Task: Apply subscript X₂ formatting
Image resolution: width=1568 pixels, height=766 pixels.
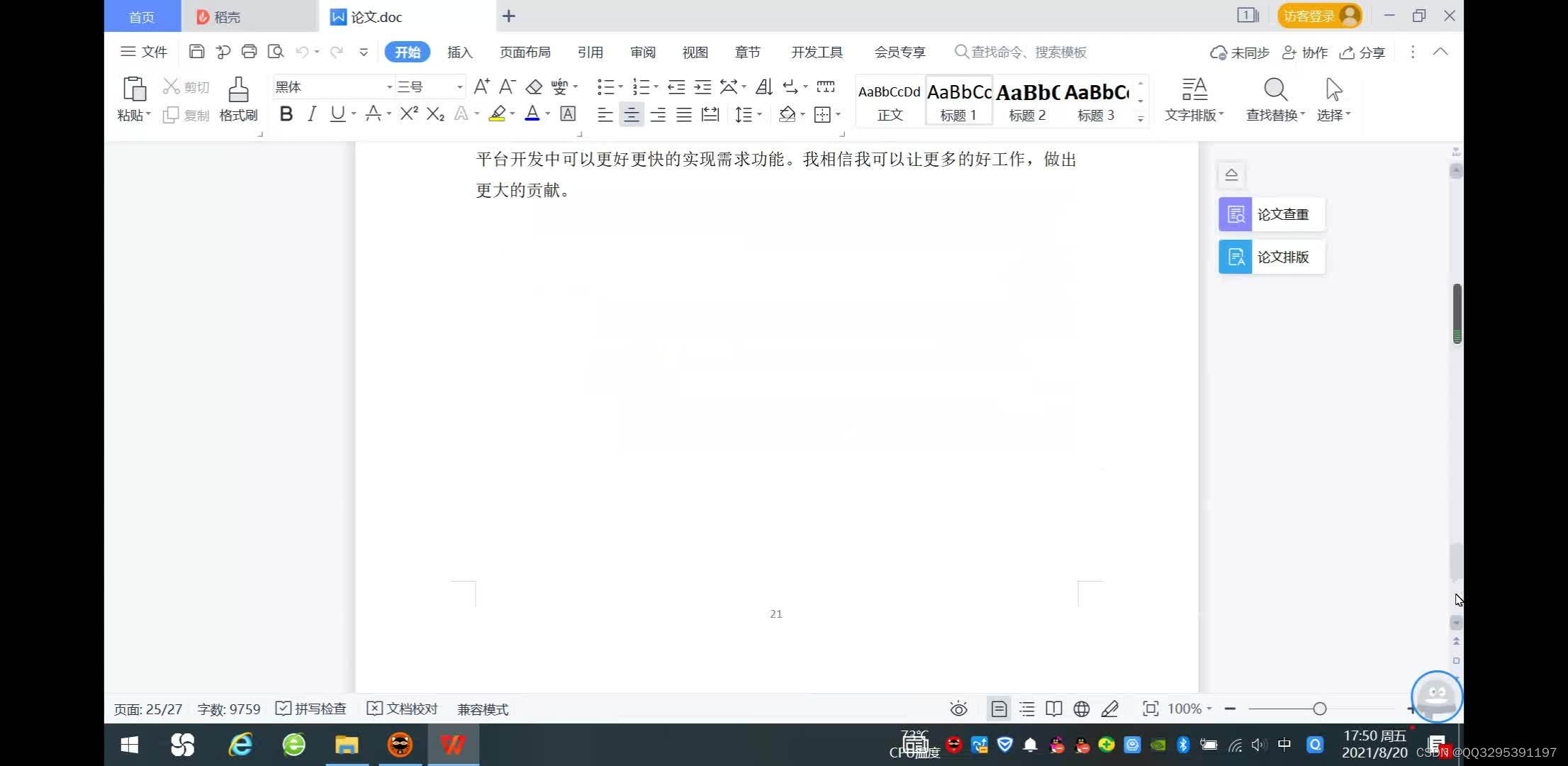Action: coord(435,113)
